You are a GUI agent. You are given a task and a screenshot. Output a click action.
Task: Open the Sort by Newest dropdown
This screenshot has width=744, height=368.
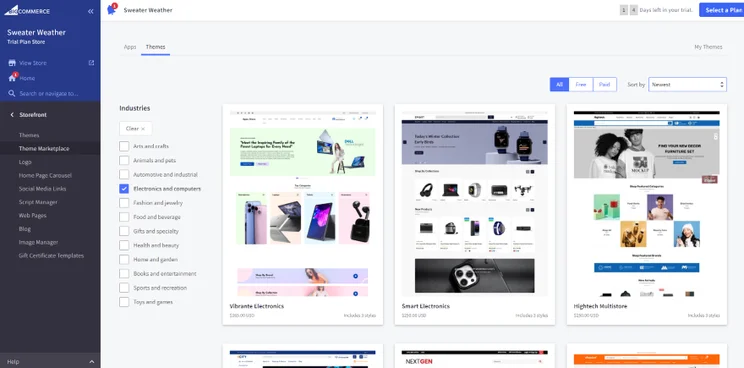pyautogui.click(x=687, y=84)
